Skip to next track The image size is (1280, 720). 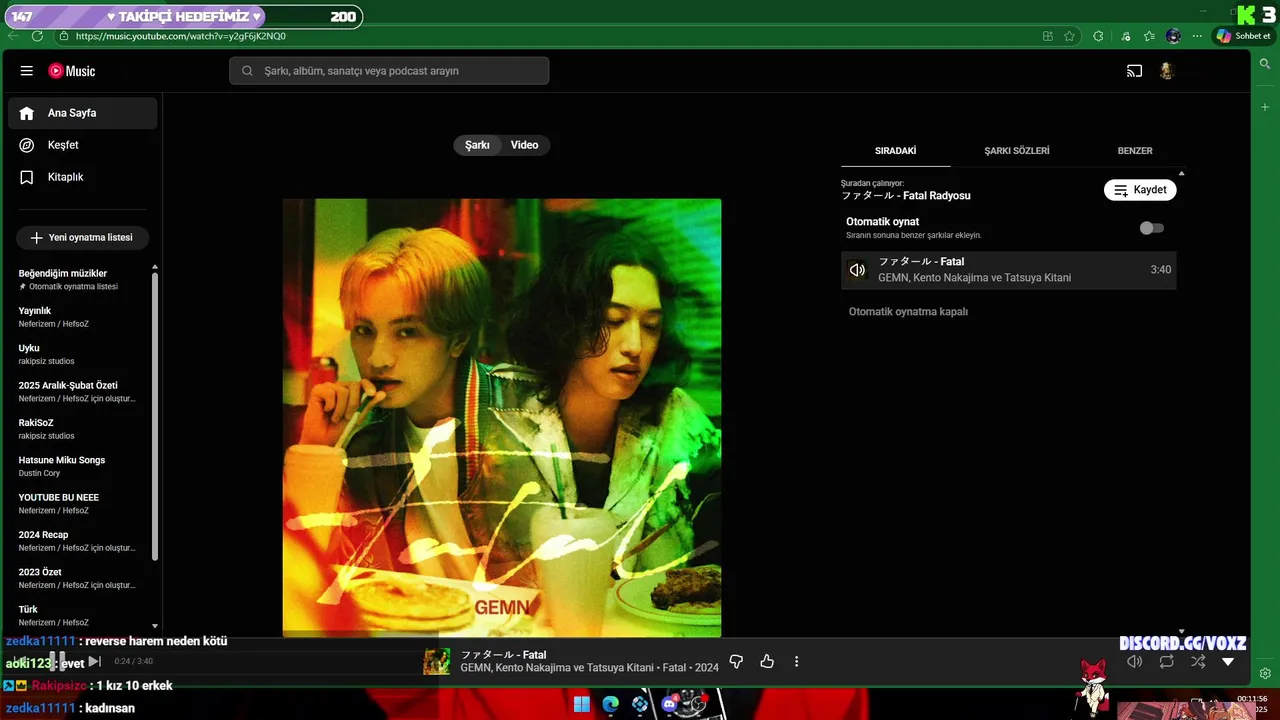click(x=94, y=661)
